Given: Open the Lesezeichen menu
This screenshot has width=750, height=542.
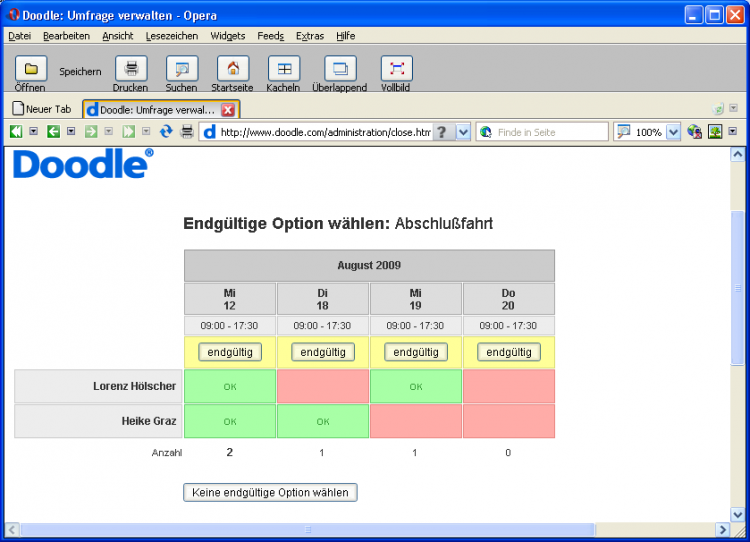Looking at the screenshot, I should (172, 36).
